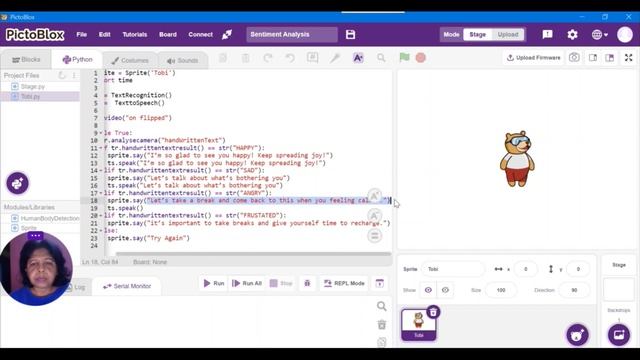640x360 pixels.
Task: Open Project Files options menu
Action: [x=74, y=76]
